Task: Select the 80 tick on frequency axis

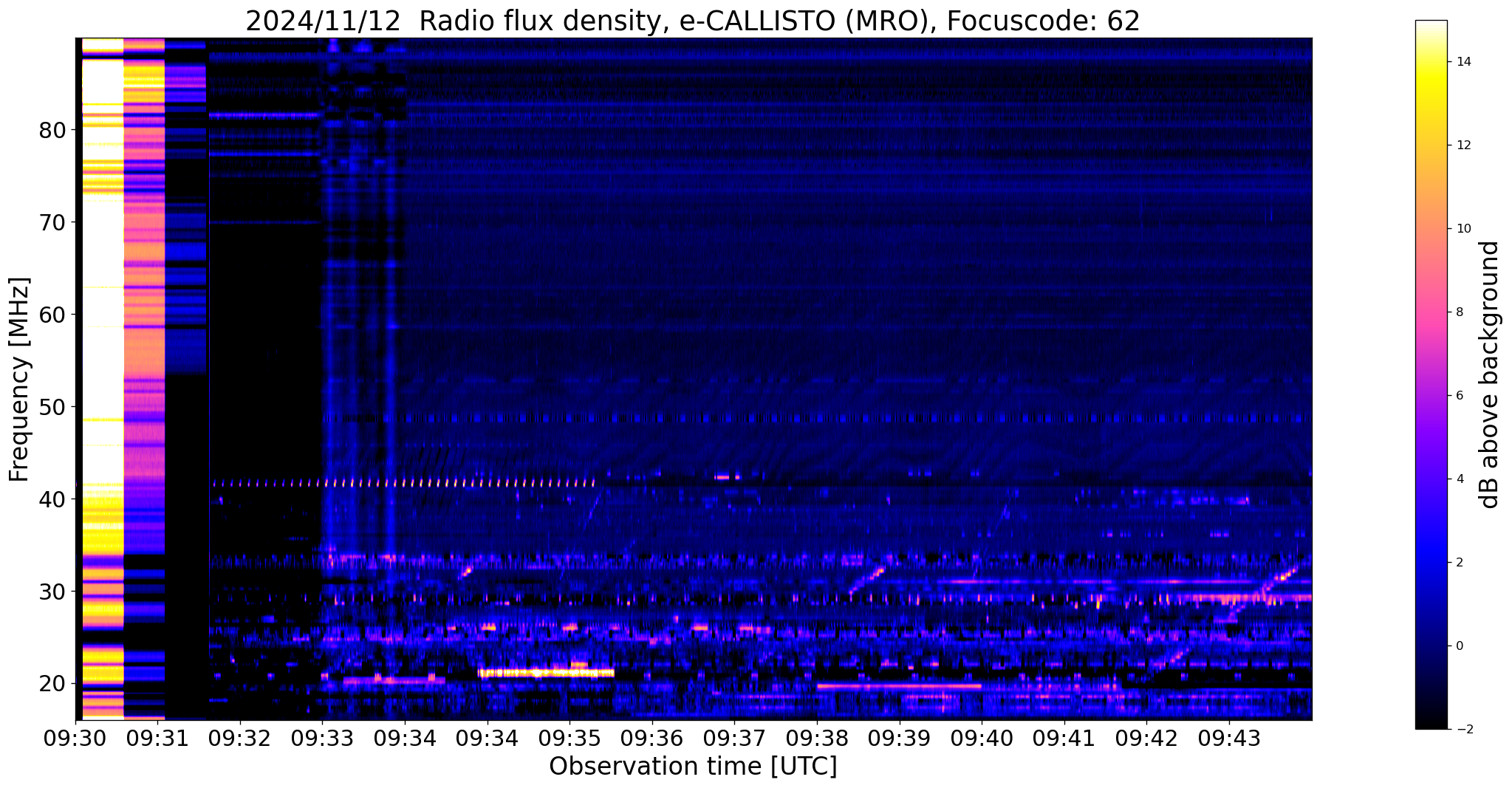Action: (x=52, y=130)
